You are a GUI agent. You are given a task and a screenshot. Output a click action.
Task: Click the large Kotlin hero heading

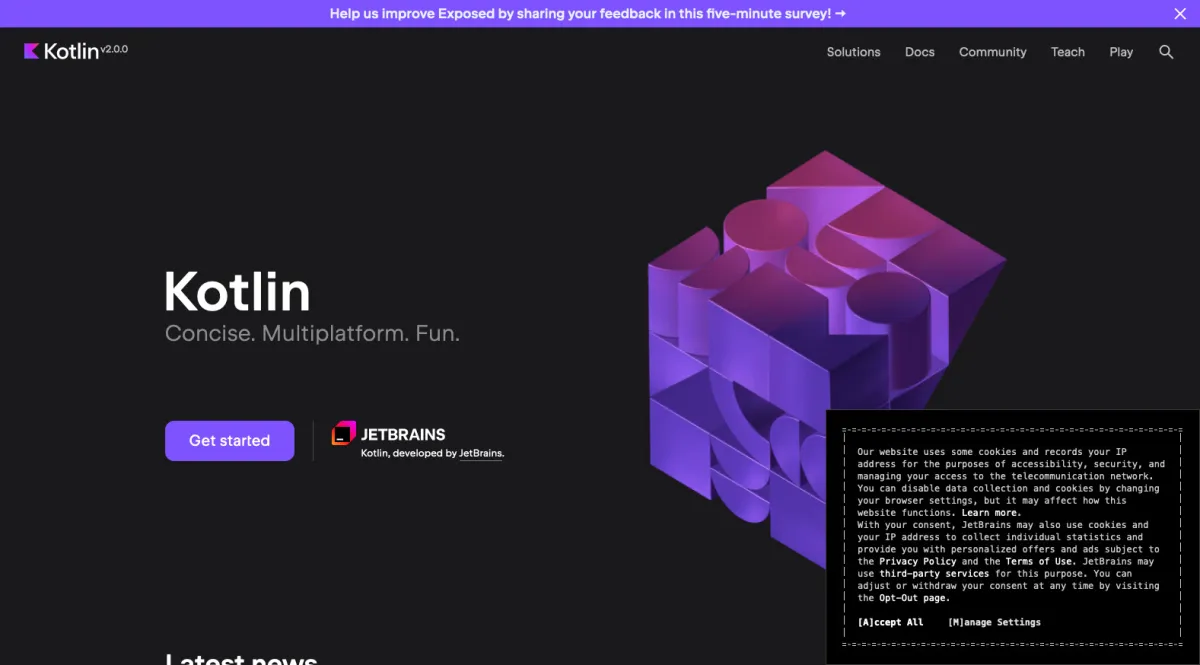(x=237, y=291)
